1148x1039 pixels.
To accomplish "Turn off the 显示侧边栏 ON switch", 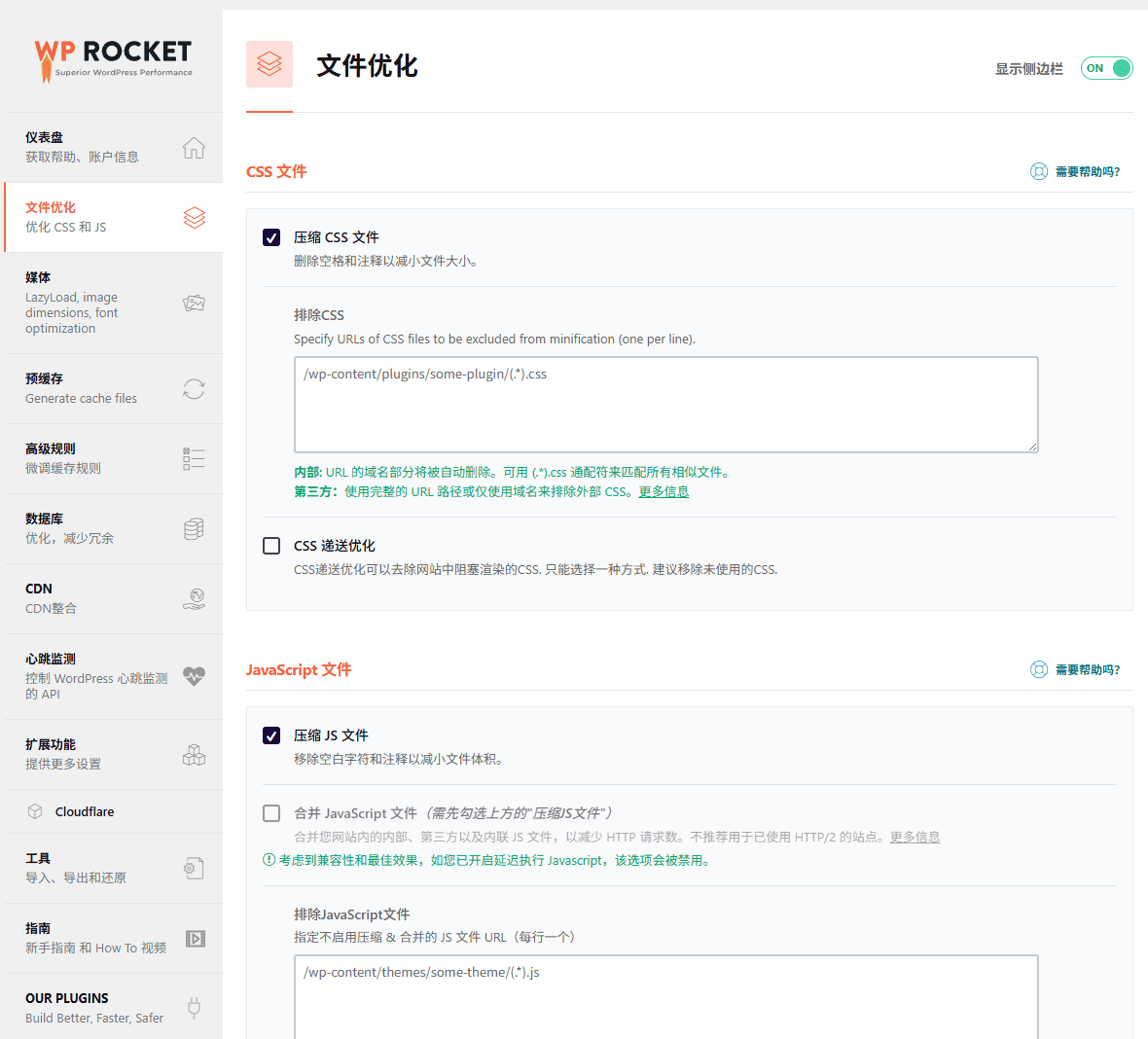I will (x=1106, y=68).
